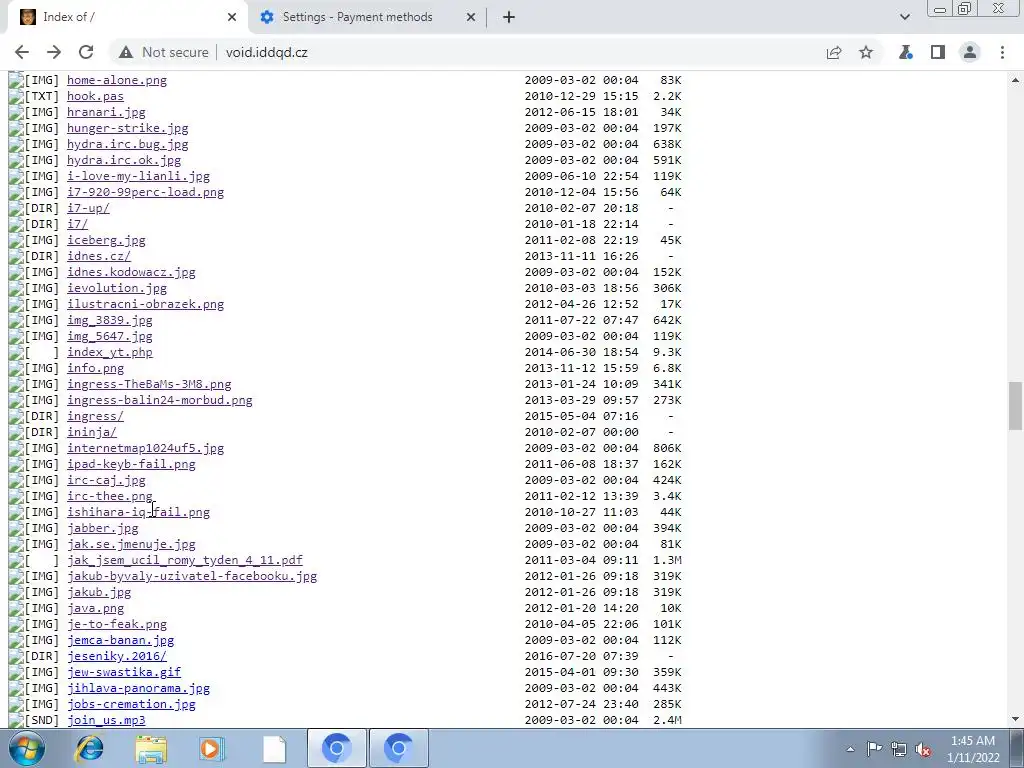Viewport: 1024px width, 768px height.
Task: Open jihlava-panorama.jpg link
Action: (138, 688)
